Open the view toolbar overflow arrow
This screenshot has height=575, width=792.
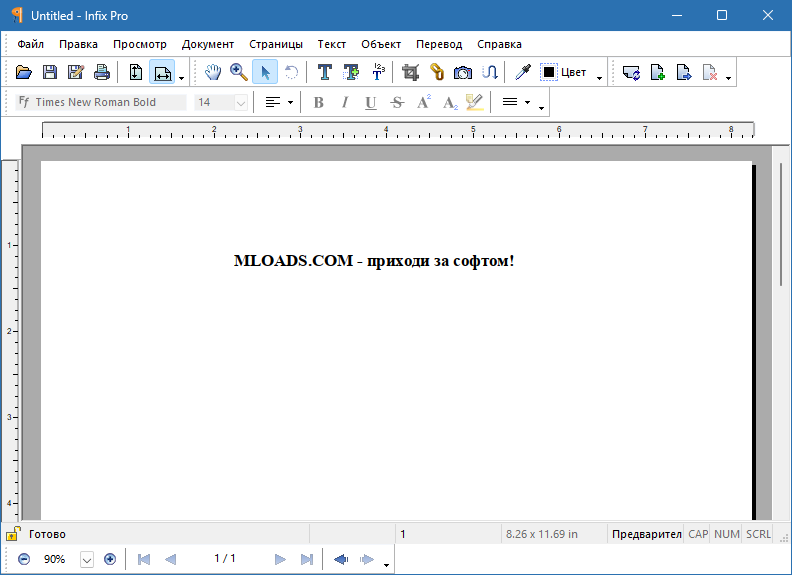[181, 78]
